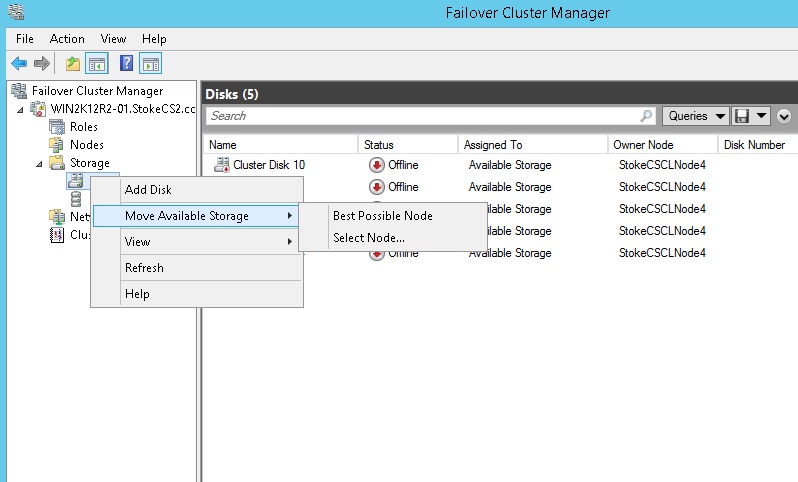Click the blue Back arrow toolbar icon

19,64
